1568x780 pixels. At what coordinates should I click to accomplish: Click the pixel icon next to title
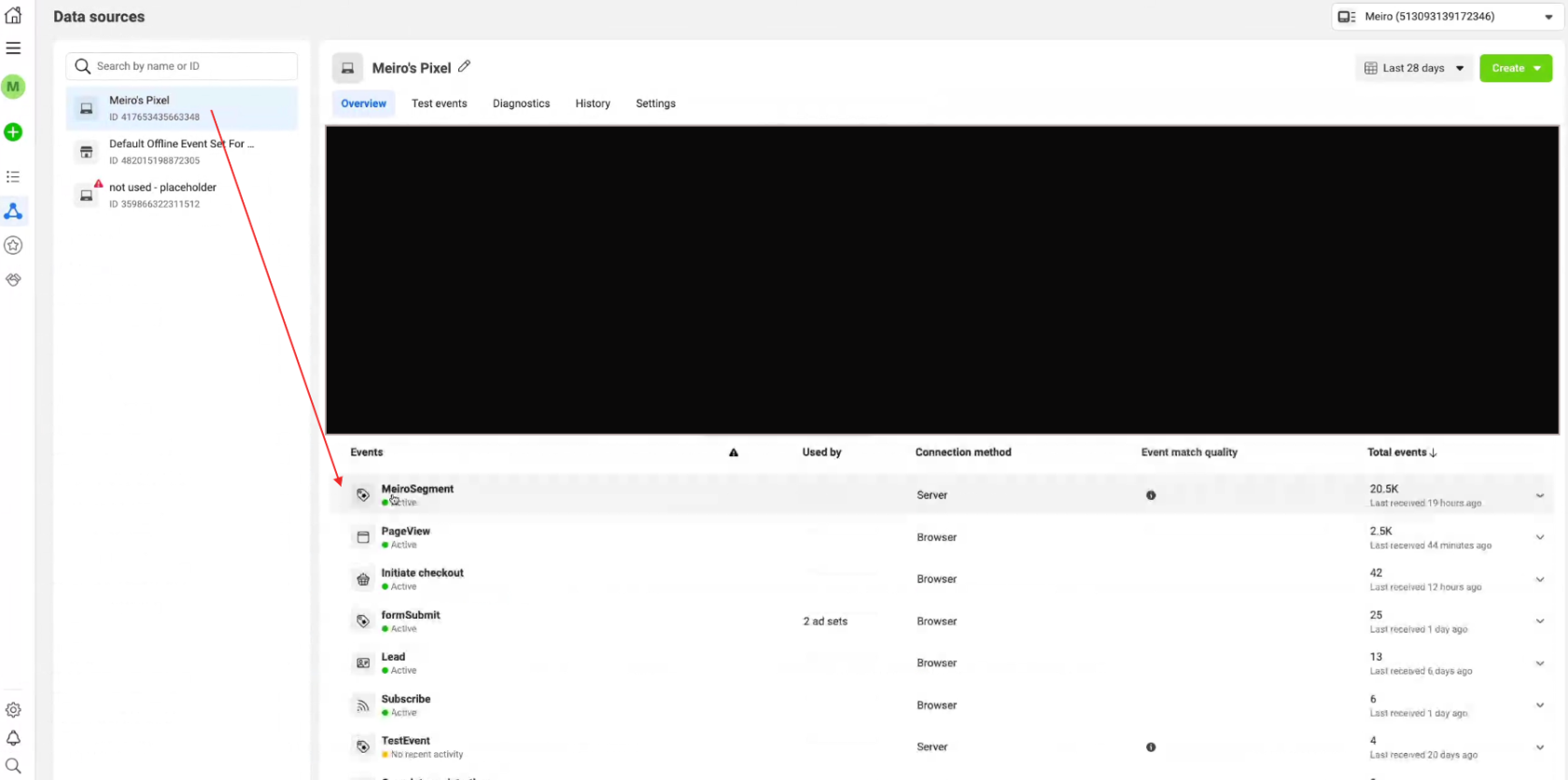pos(347,68)
